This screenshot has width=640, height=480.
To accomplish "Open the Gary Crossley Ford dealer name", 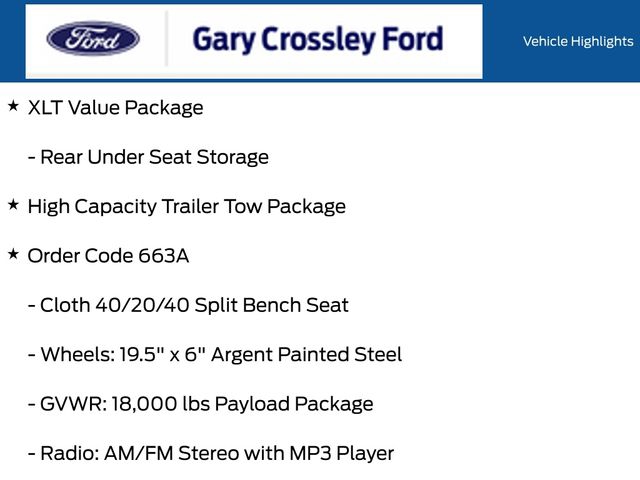I will click(x=317, y=40).
